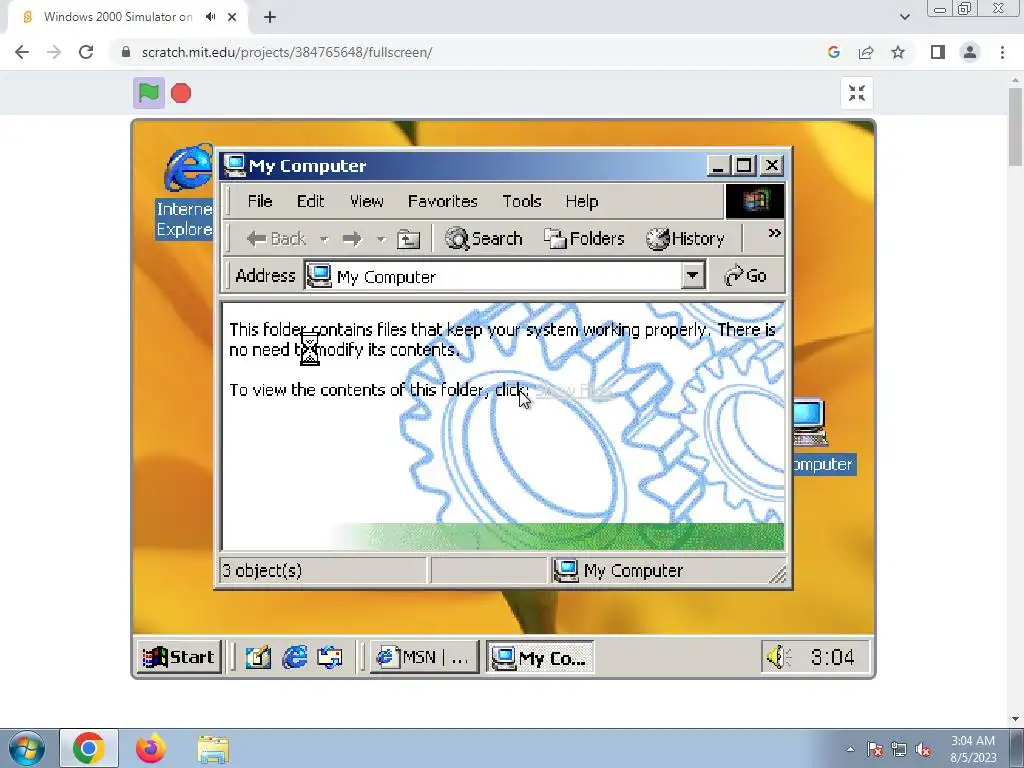1024x768 pixels.
Task: Close the Windows 2000 Simulator browser tab
Action: pos(232,17)
